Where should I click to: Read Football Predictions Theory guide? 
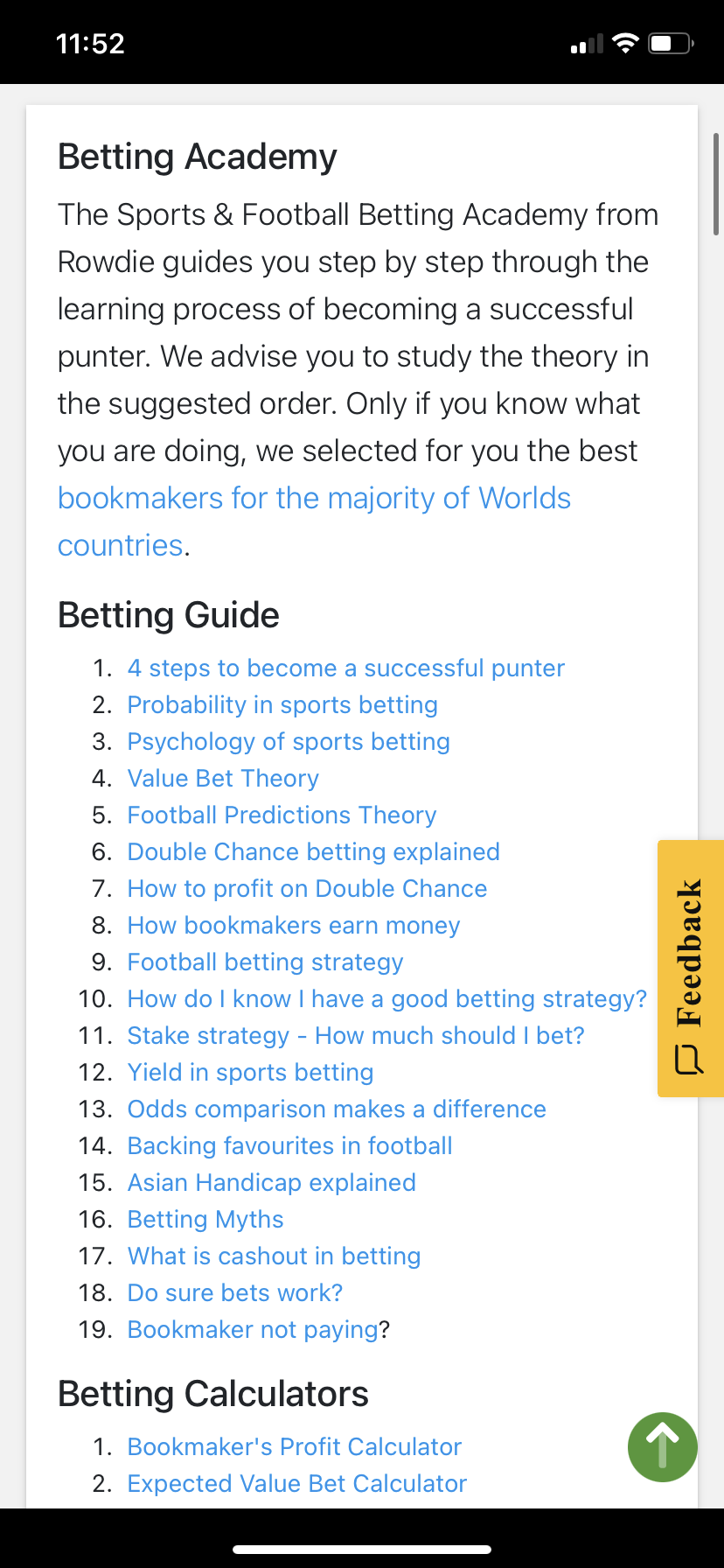pyautogui.click(x=282, y=815)
